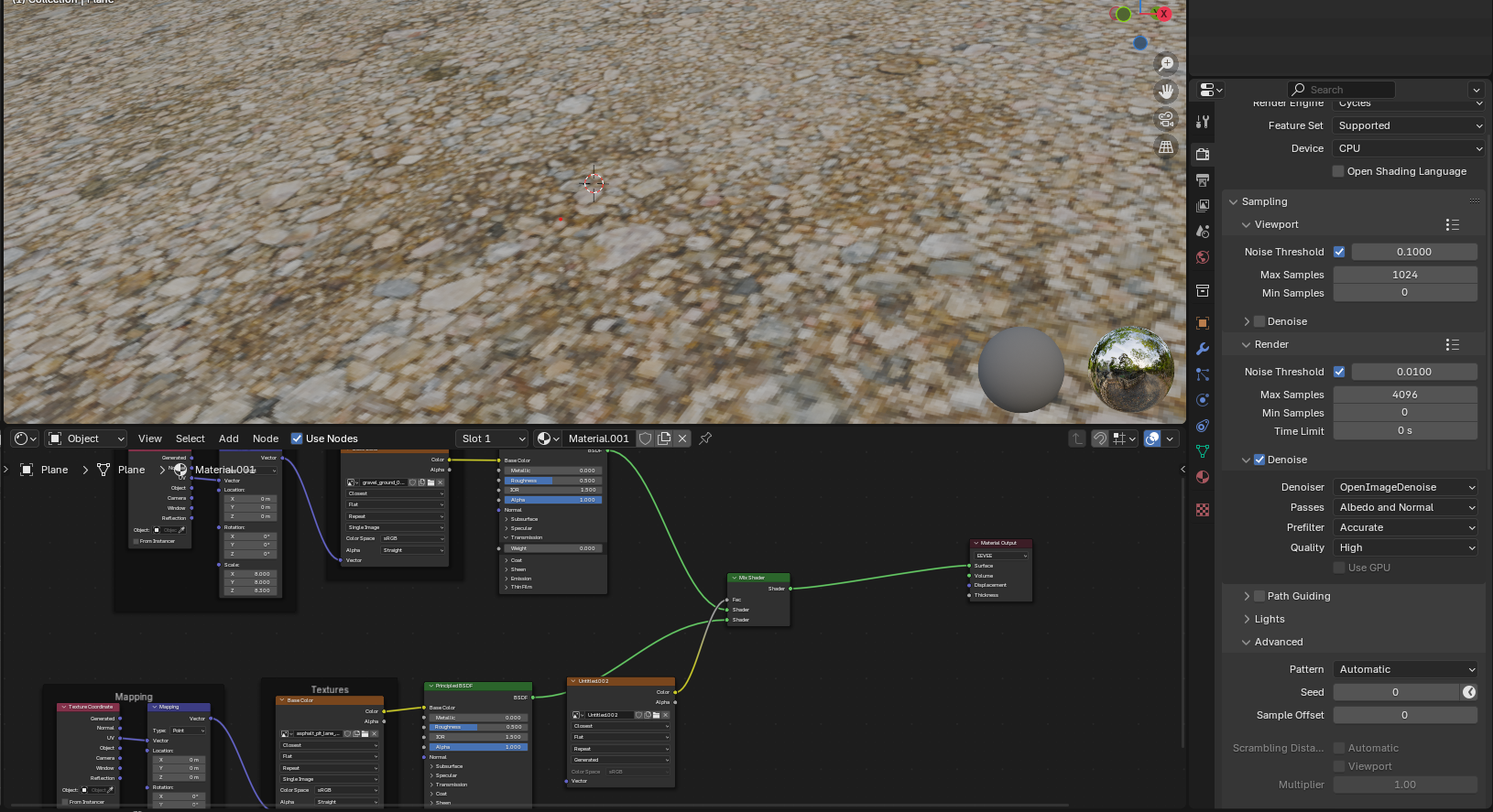Click the fake user shield icon
Screen dimensions: 1493x812
click(645, 438)
